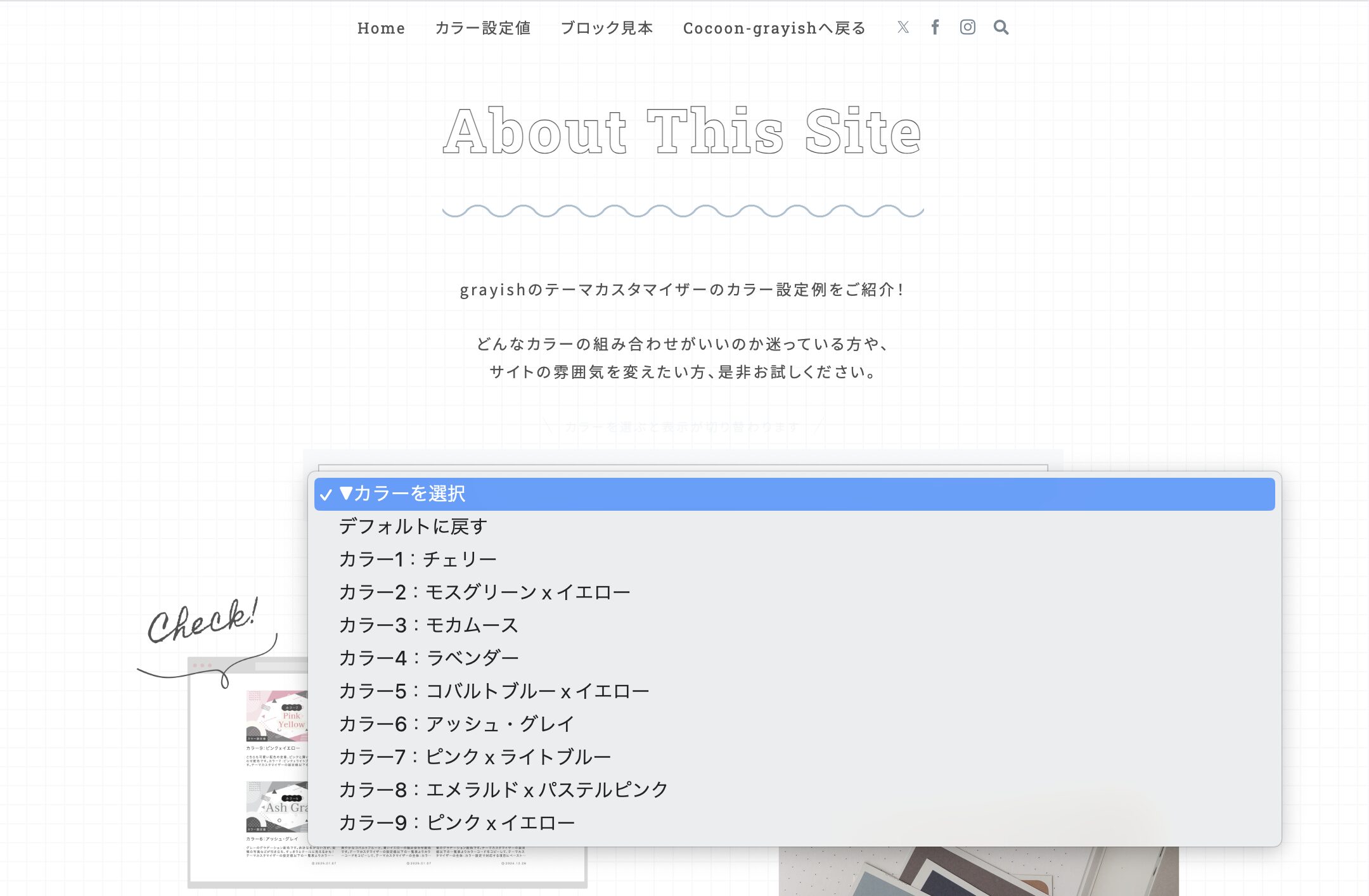Open the カラー設定値 navigation item

pyautogui.click(x=483, y=28)
